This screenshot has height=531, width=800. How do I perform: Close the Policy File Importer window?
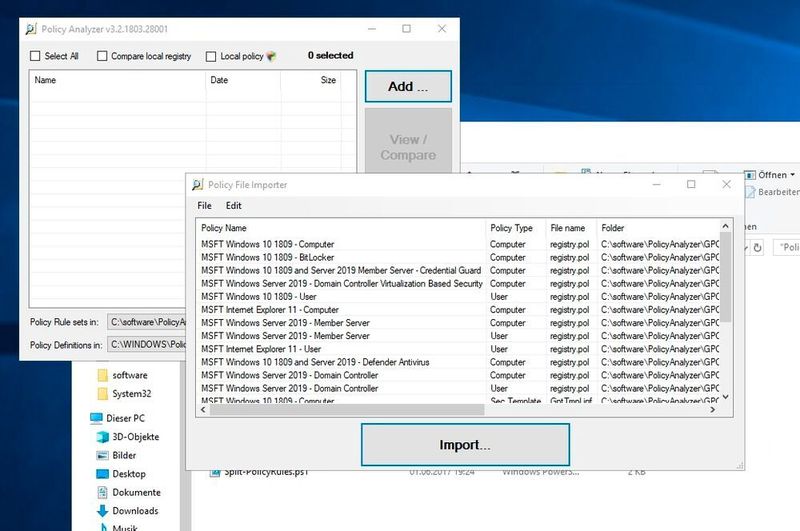click(x=727, y=184)
